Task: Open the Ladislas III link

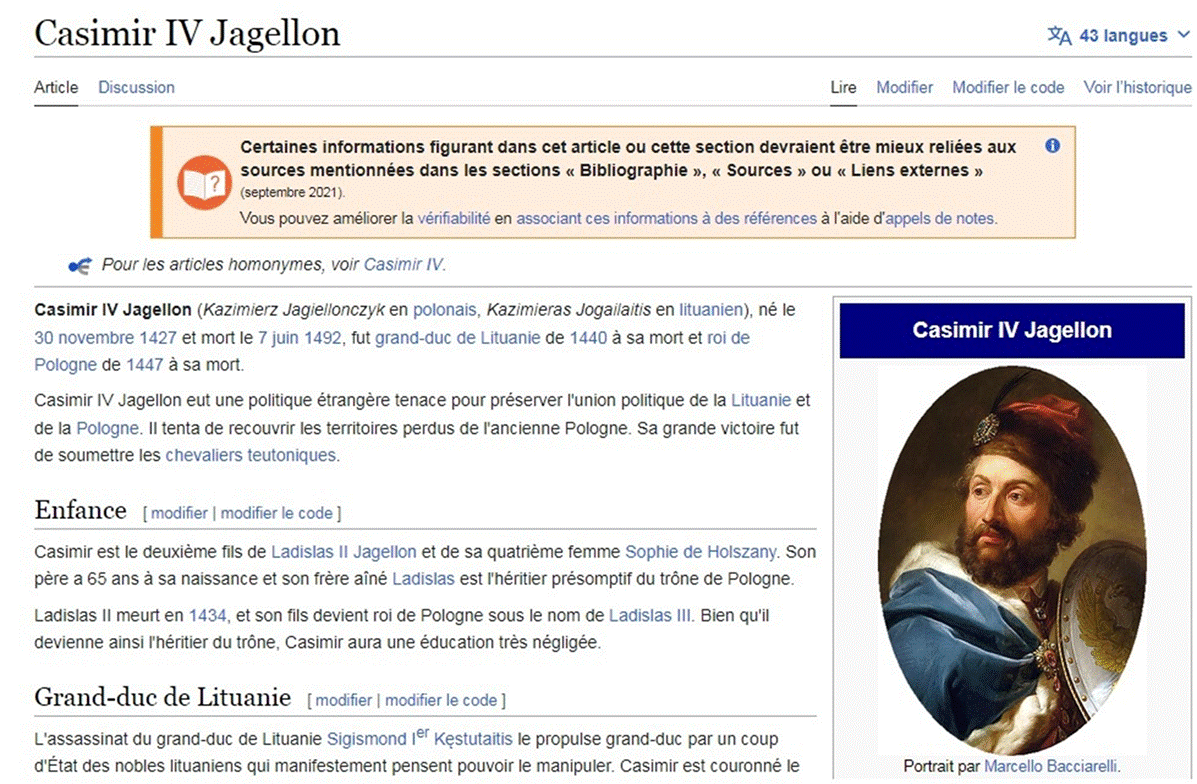Action: [650, 615]
